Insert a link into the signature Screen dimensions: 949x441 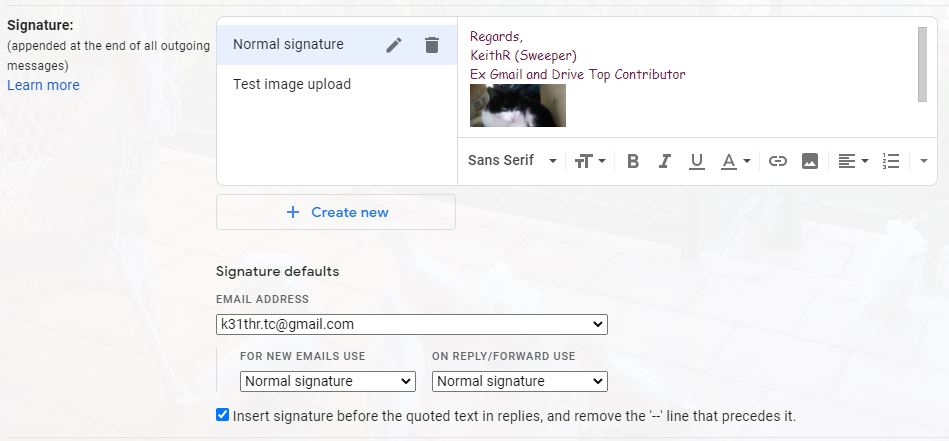778,161
